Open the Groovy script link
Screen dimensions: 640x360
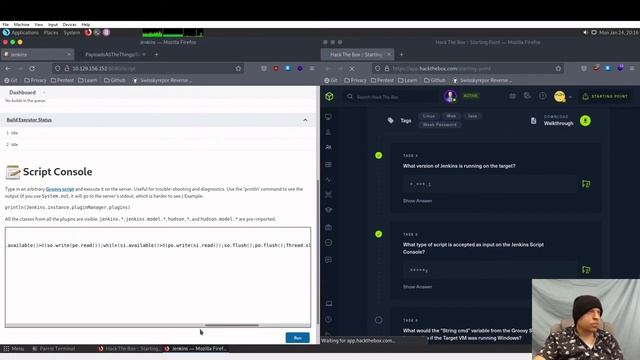[x=60, y=189]
